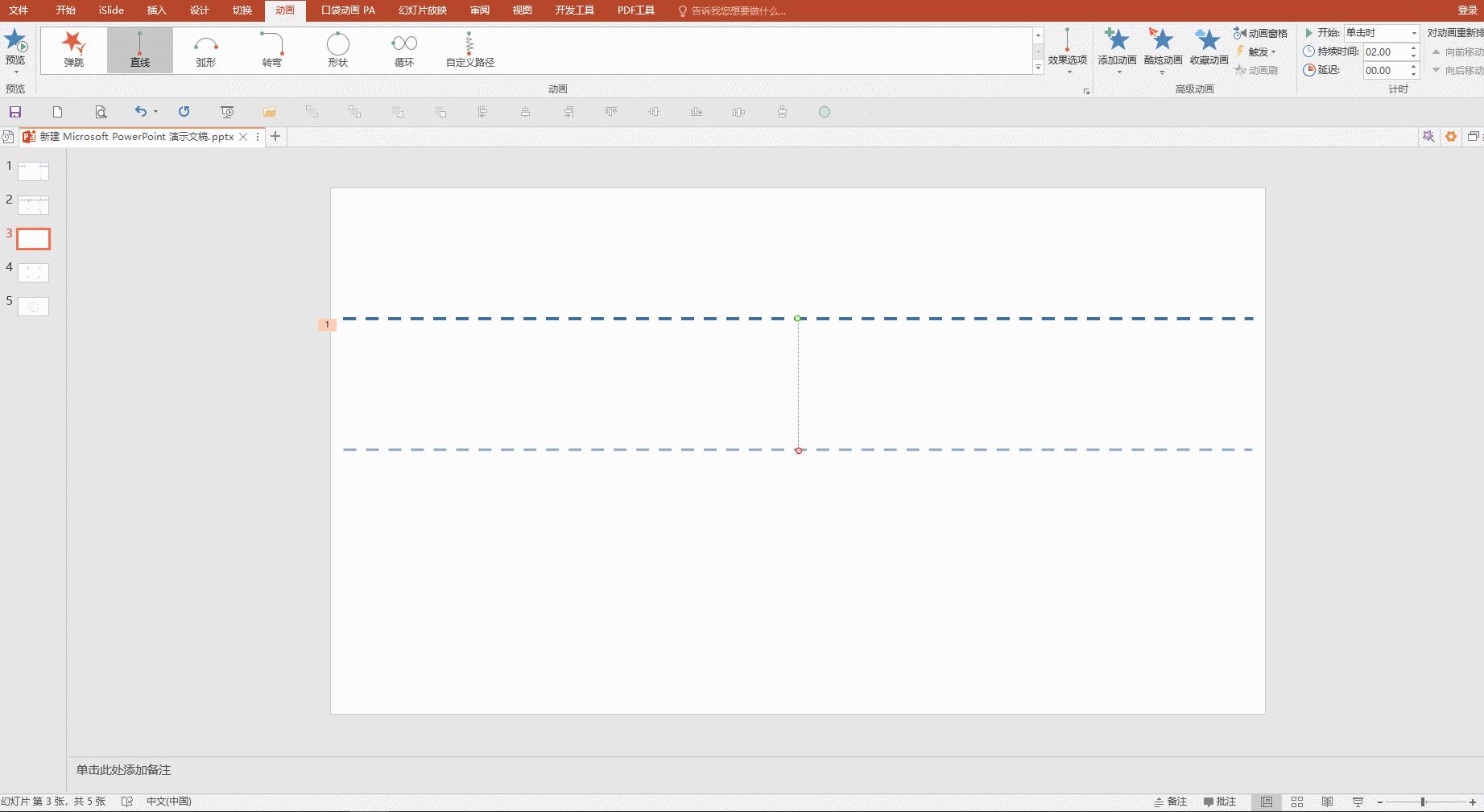The height and width of the screenshot is (812, 1484).
Task: Open the 切换 transitions tab
Action: (x=242, y=10)
